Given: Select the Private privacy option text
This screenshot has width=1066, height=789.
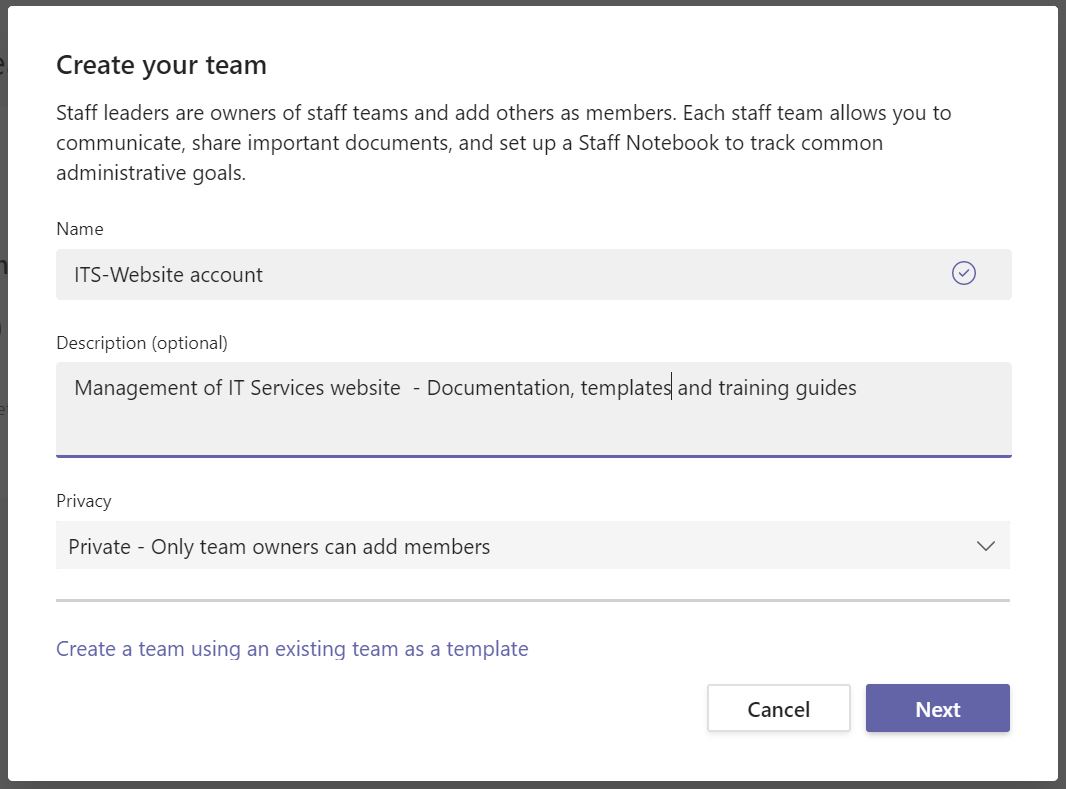Looking at the screenshot, I should pos(278,546).
